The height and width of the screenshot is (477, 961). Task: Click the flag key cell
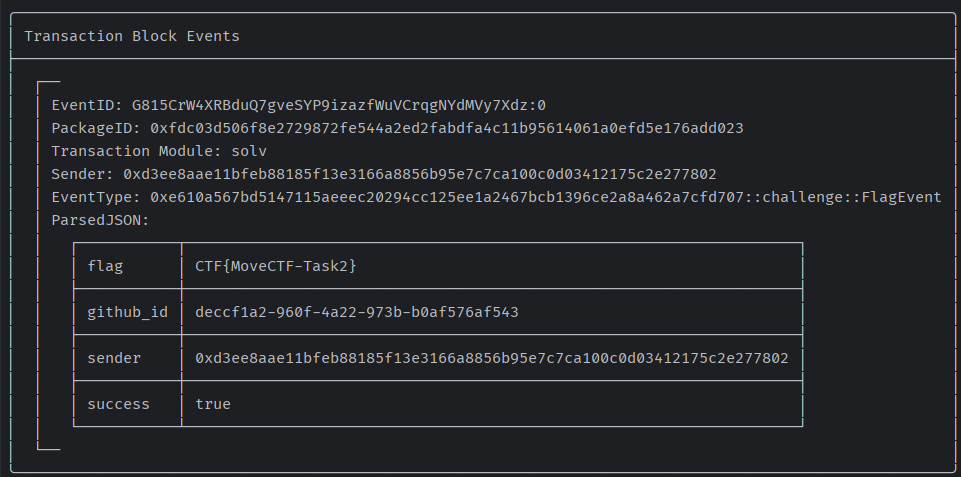tap(127, 266)
